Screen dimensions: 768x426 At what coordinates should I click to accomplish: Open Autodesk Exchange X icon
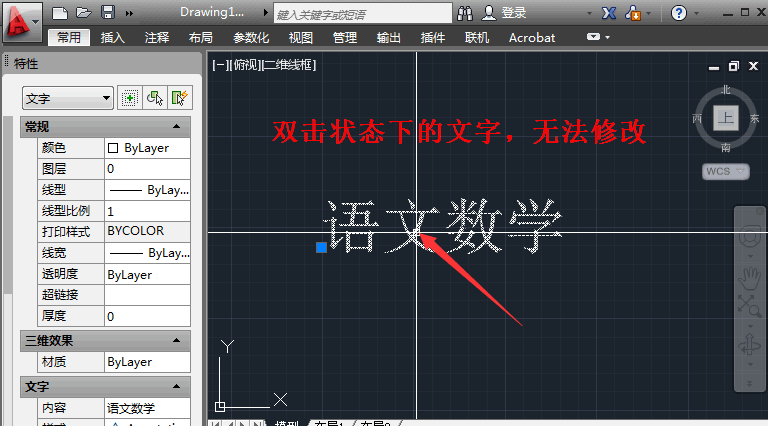(609, 13)
